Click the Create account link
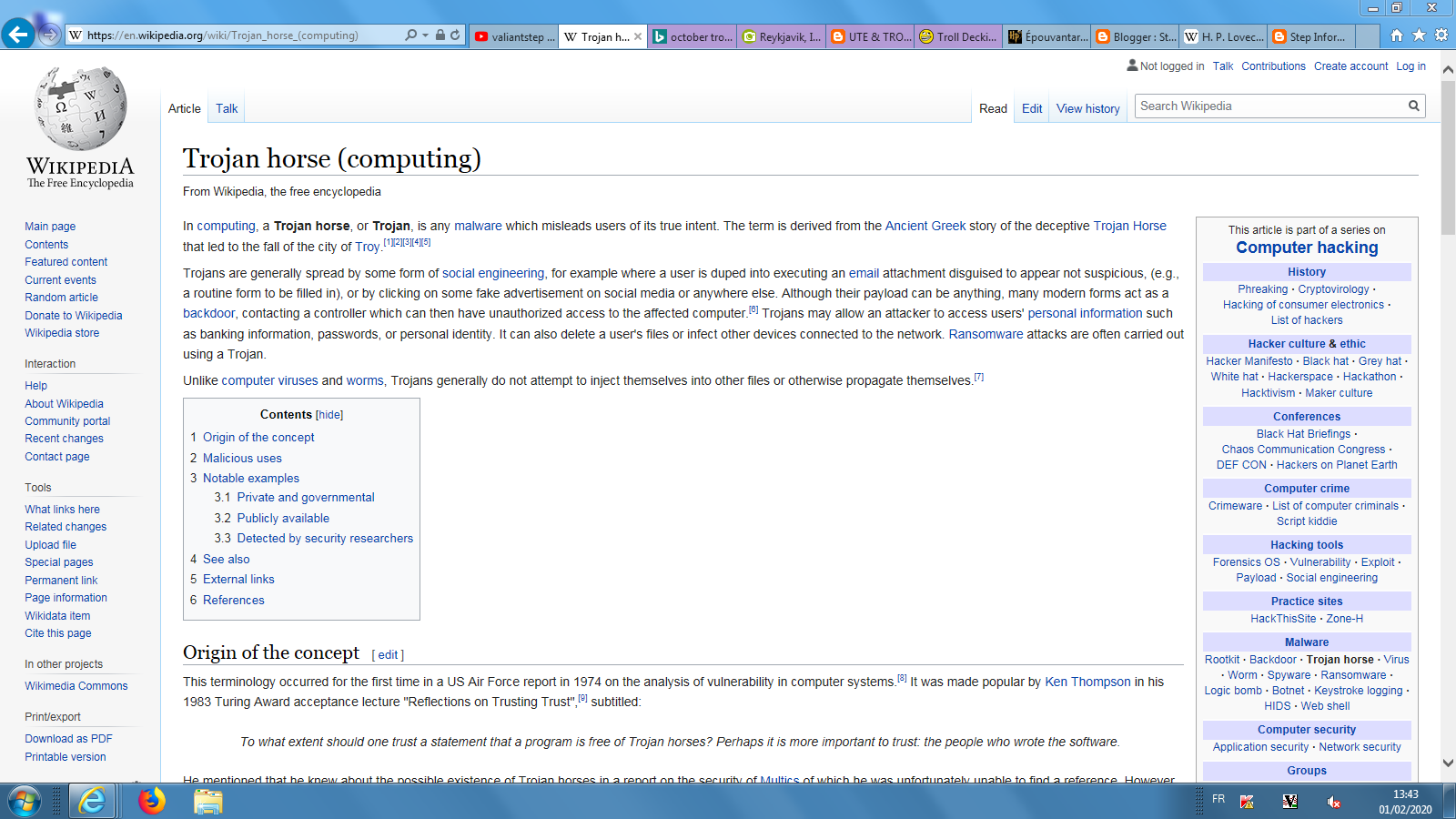The width and height of the screenshot is (1456, 819). tap(1351, 66)
